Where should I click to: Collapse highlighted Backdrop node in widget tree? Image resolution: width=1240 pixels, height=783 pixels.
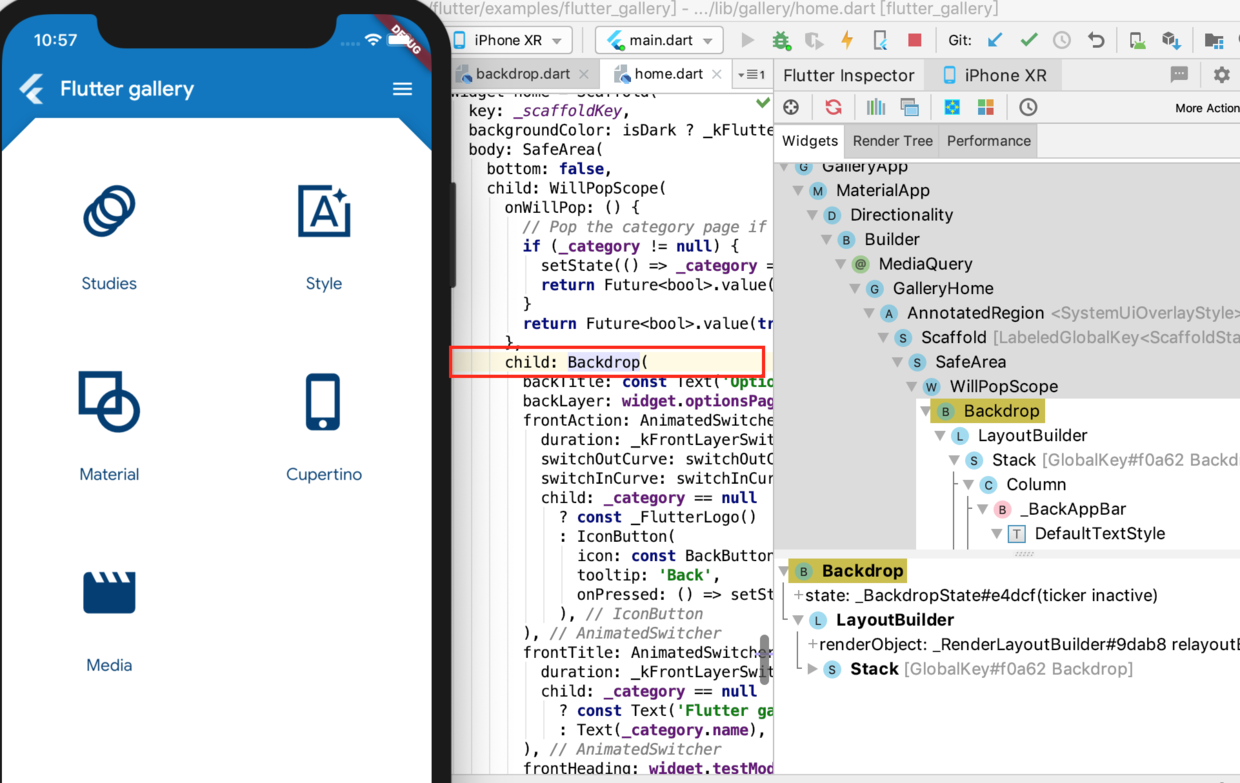point(926,411)
